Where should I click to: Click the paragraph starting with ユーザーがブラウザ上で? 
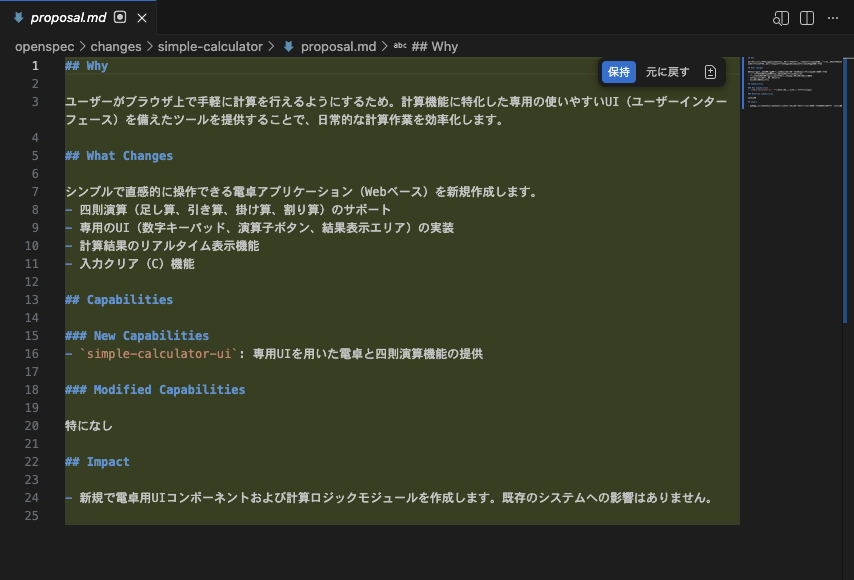click(396, 111)
